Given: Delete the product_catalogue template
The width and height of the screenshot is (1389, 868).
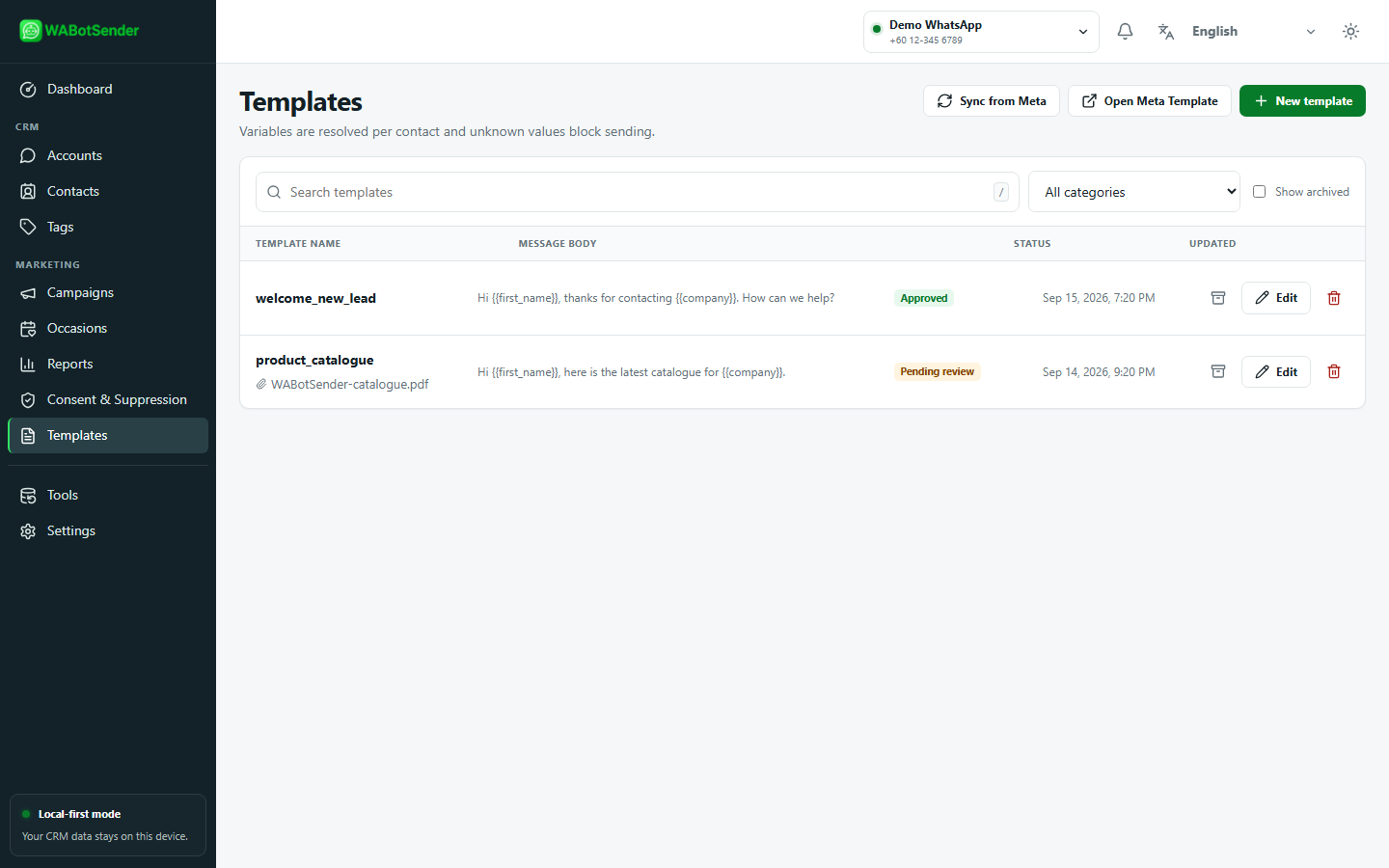Looking at the screenshot, I should click(x=1334, y=371).
